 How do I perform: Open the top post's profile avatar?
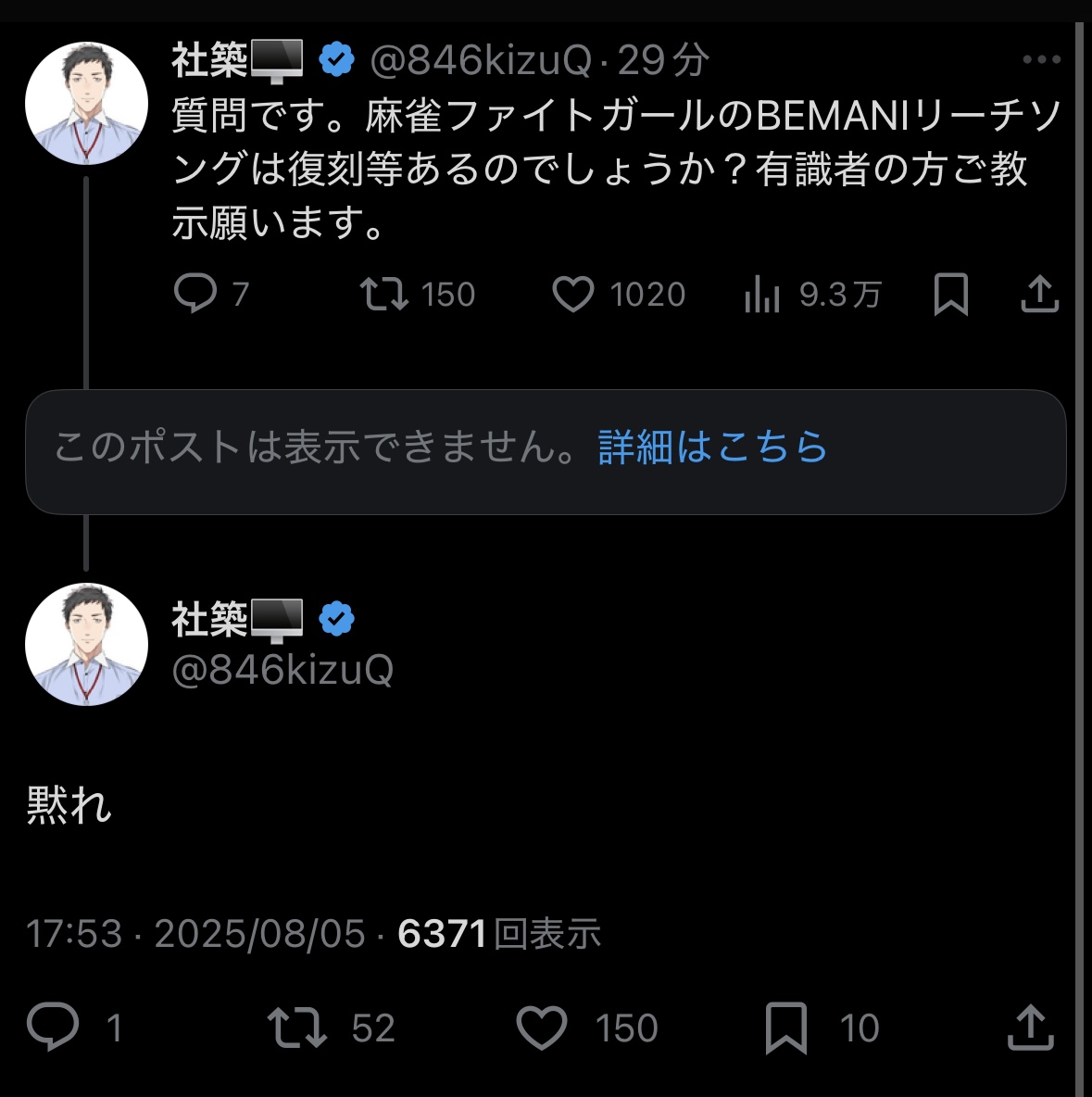coord(86,103)
